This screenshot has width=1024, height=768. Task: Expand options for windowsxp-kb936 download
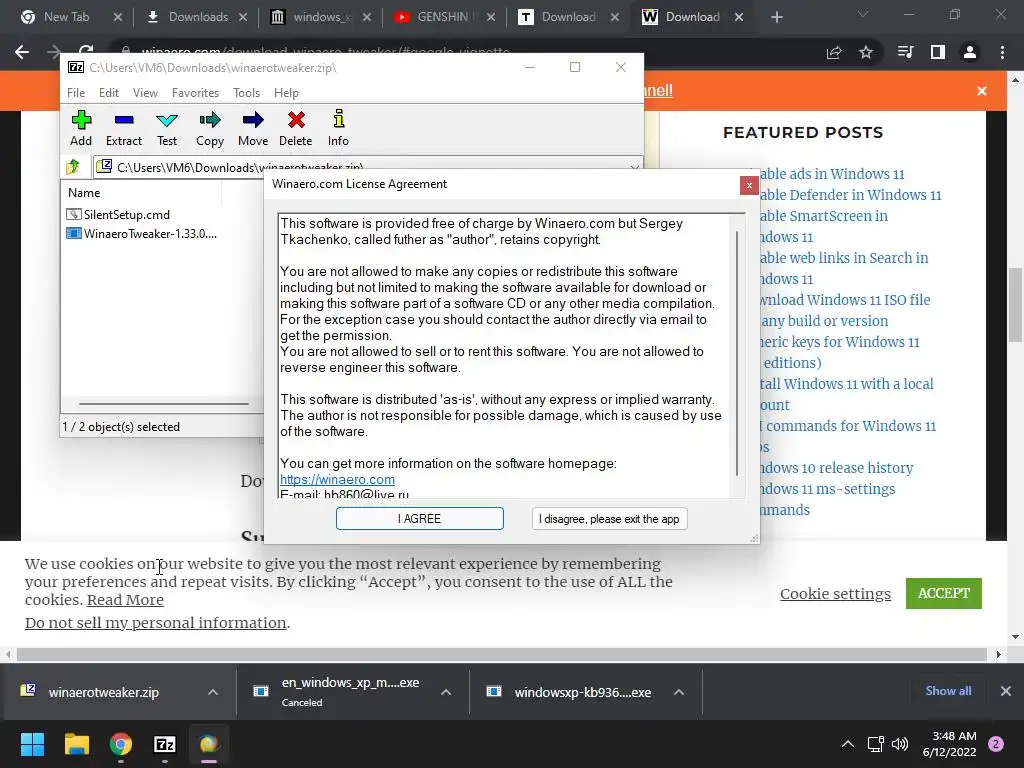pyautogui.click(x=679, y=692)
